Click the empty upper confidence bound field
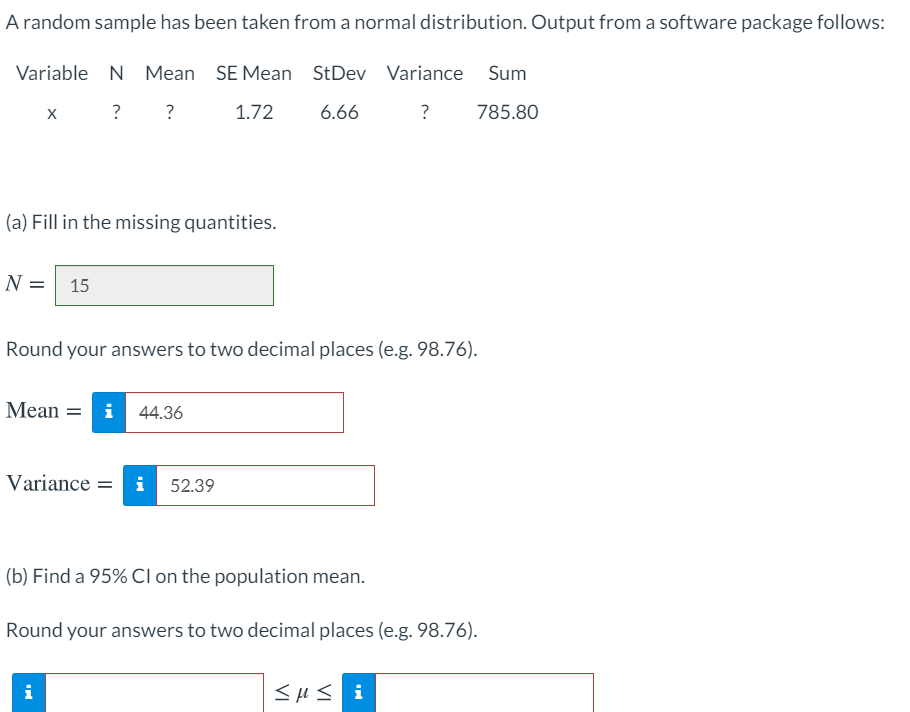This screenshot has width=910, height=712. click(485, 692)
